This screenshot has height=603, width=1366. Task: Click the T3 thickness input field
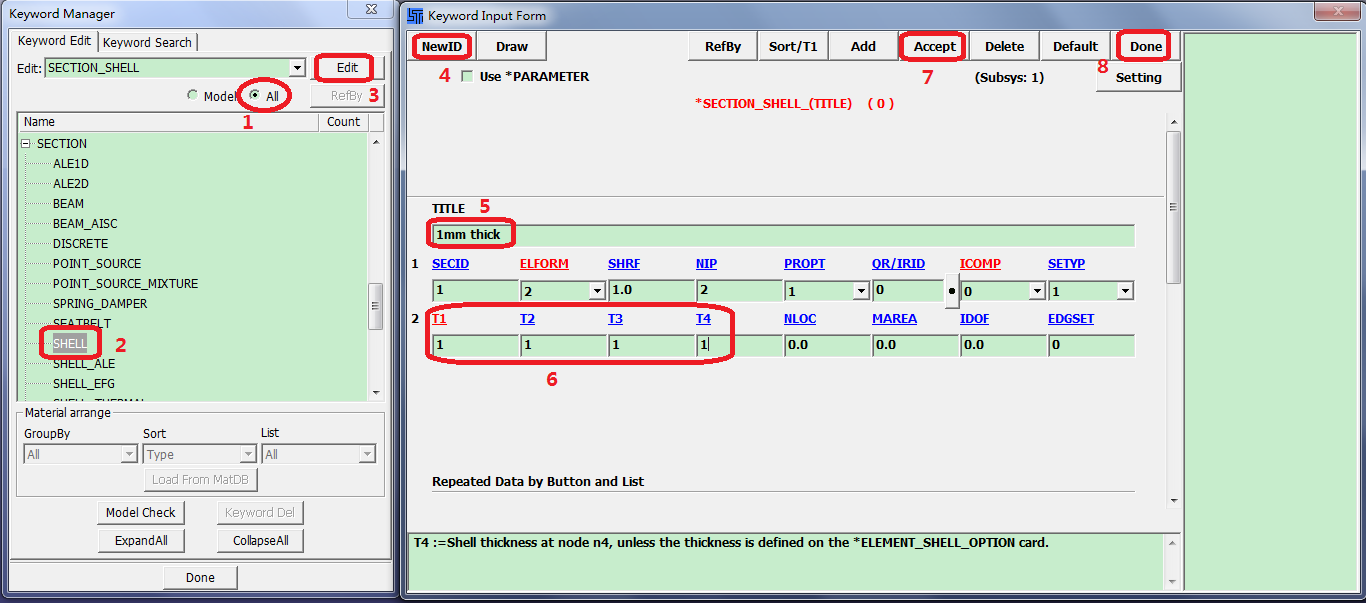650,345
